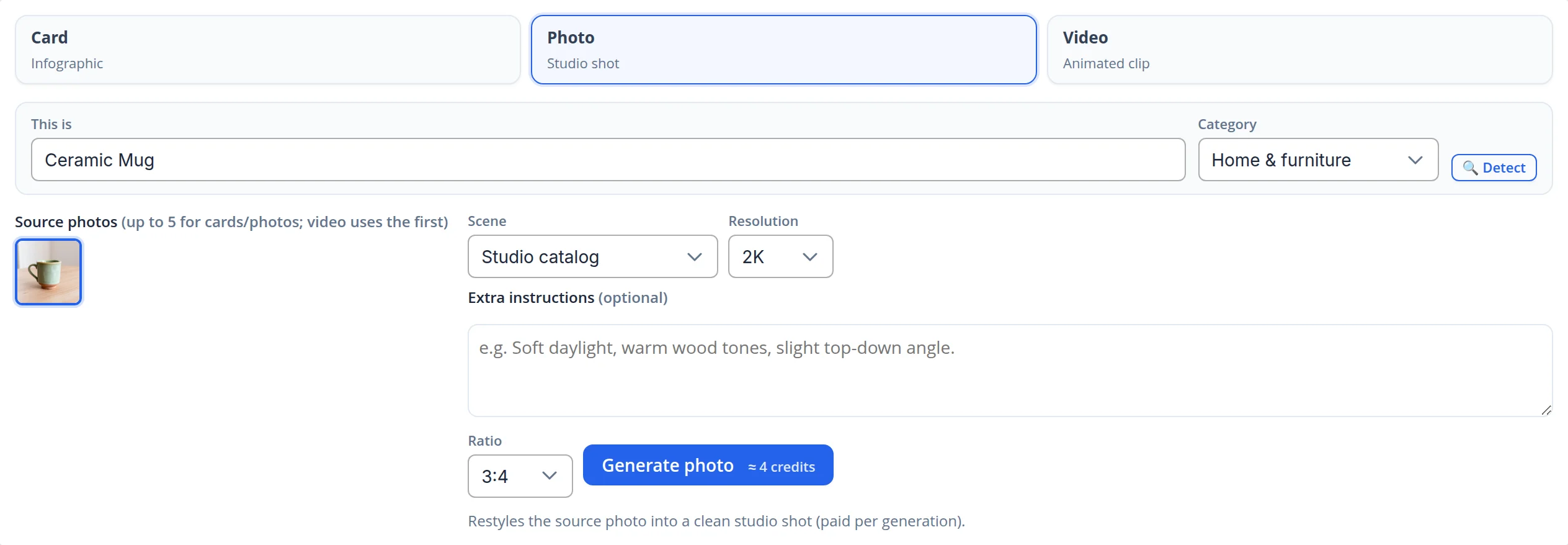Select the mug source photo thumbnail
This screenshot has width=1568, height=545.
click(x=48, y=272)
